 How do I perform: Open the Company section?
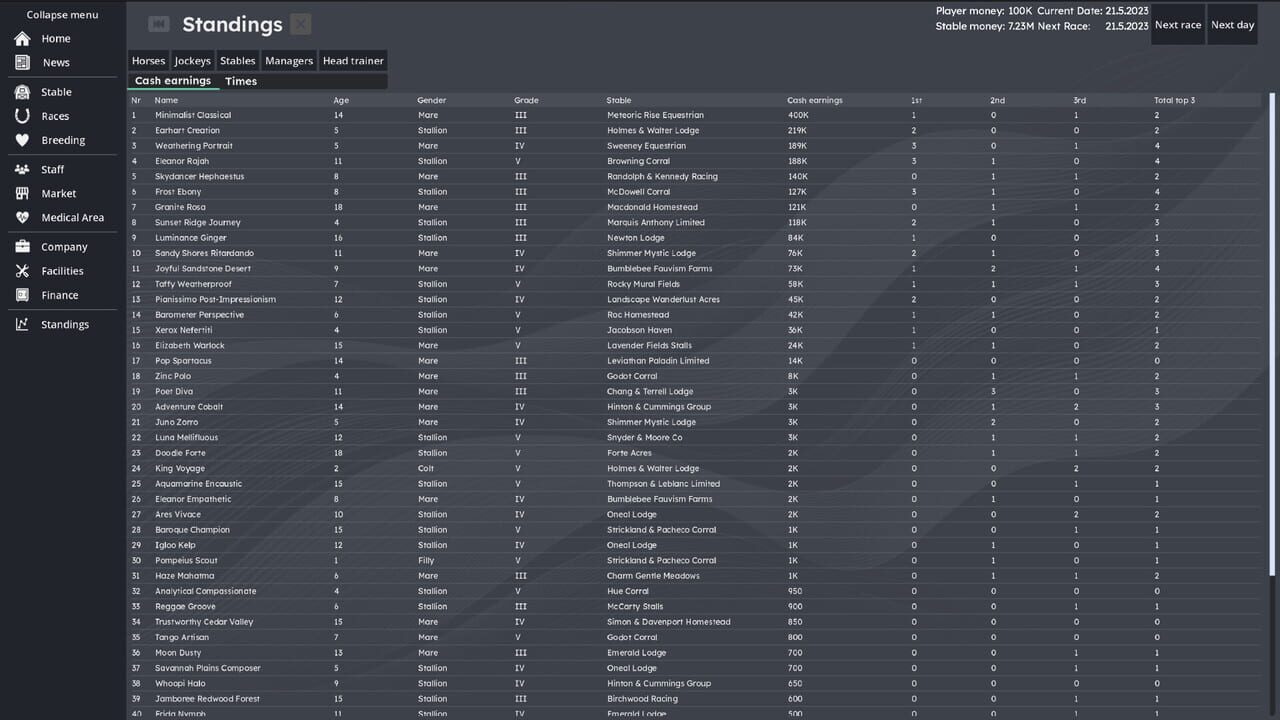click(64, 246)
